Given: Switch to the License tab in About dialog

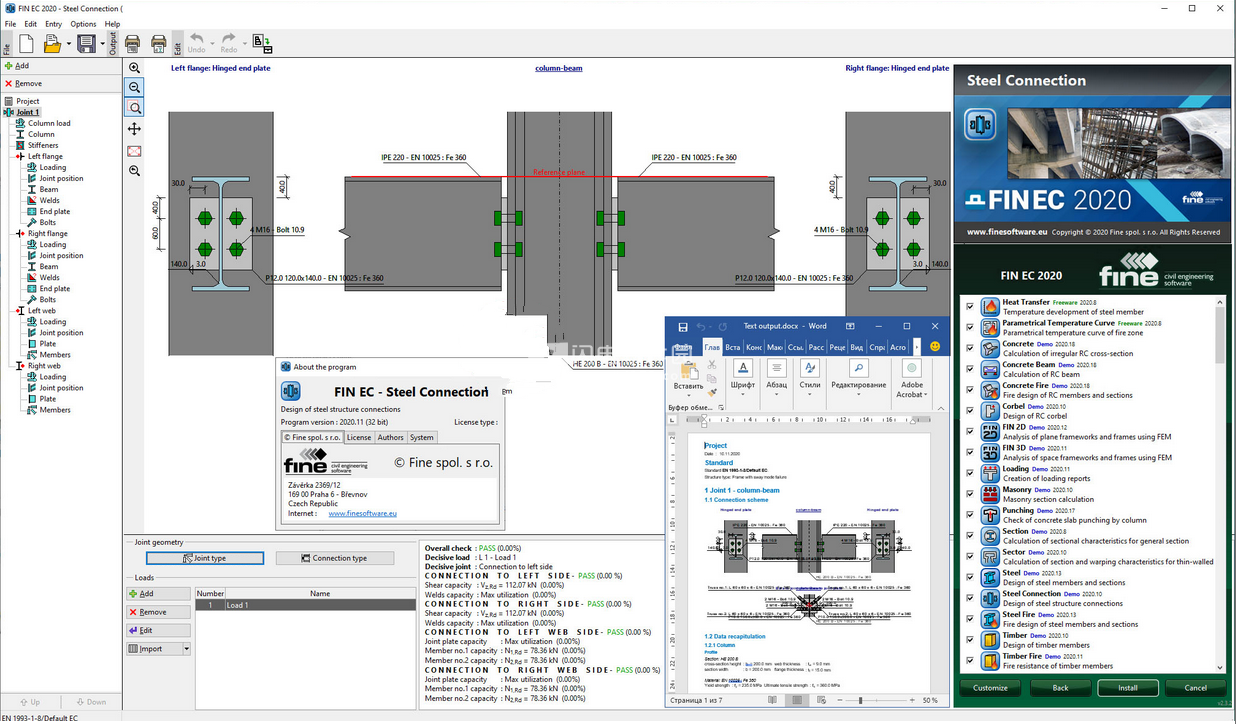Looking at the screenshot, I should [359, 437].
